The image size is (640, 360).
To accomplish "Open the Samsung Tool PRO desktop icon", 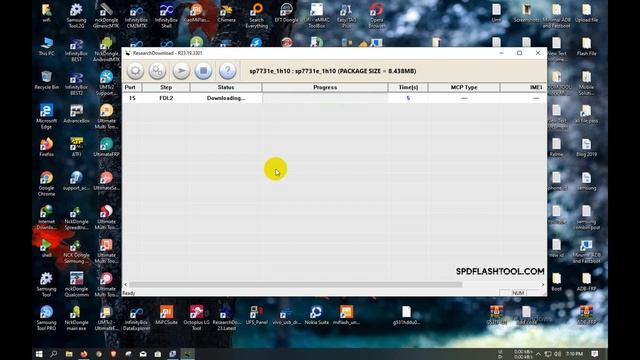I will (x=46, y=318).
